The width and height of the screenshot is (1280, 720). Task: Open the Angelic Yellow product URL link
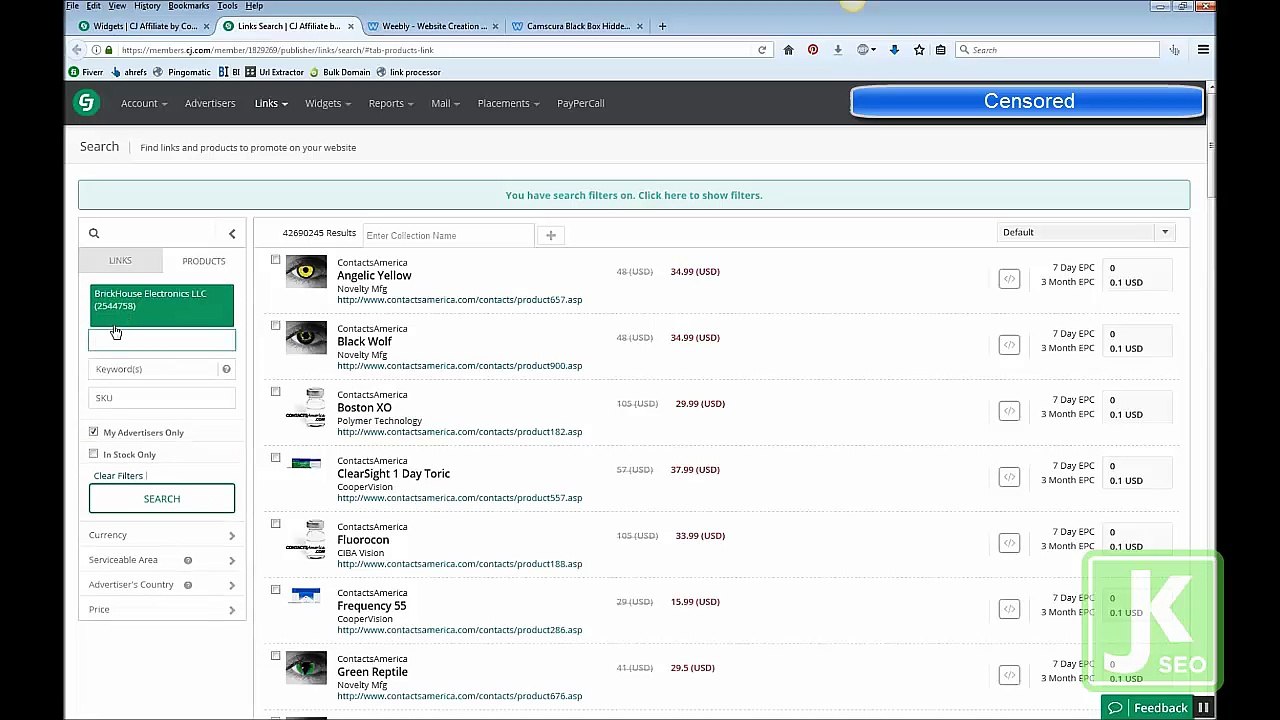point(459,300)
